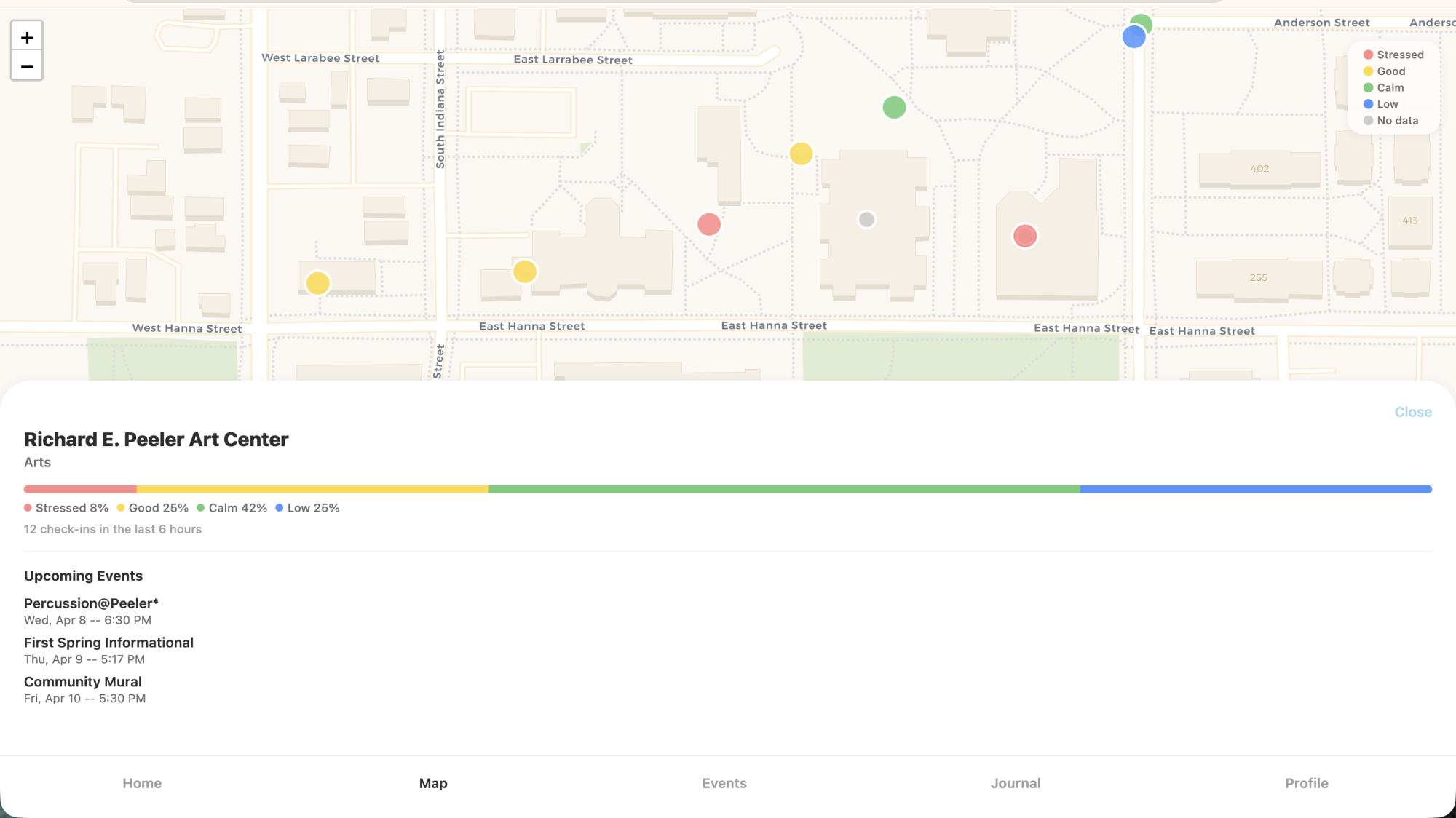The height and width of the screenshot is (818, 1456).
Task: Select the yellow marker west of South Indiana Street
Action: [317, 283]
